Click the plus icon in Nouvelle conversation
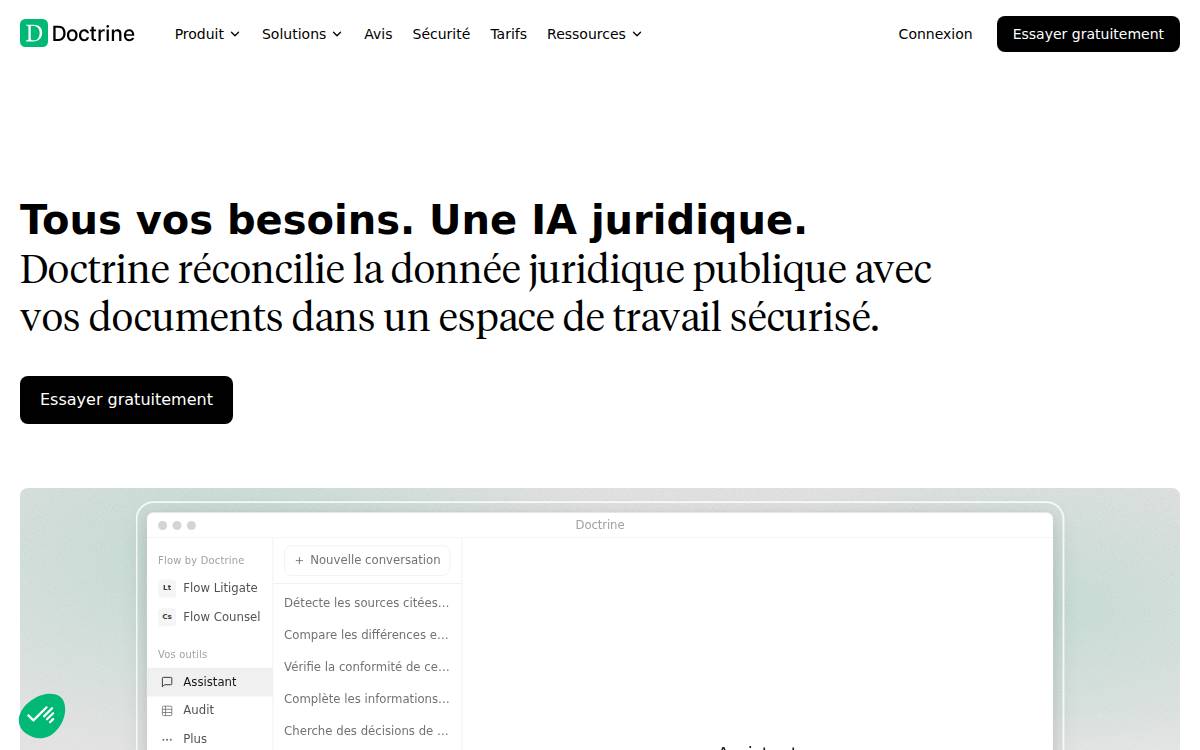 pyautogui.click(x=299, y=560)
